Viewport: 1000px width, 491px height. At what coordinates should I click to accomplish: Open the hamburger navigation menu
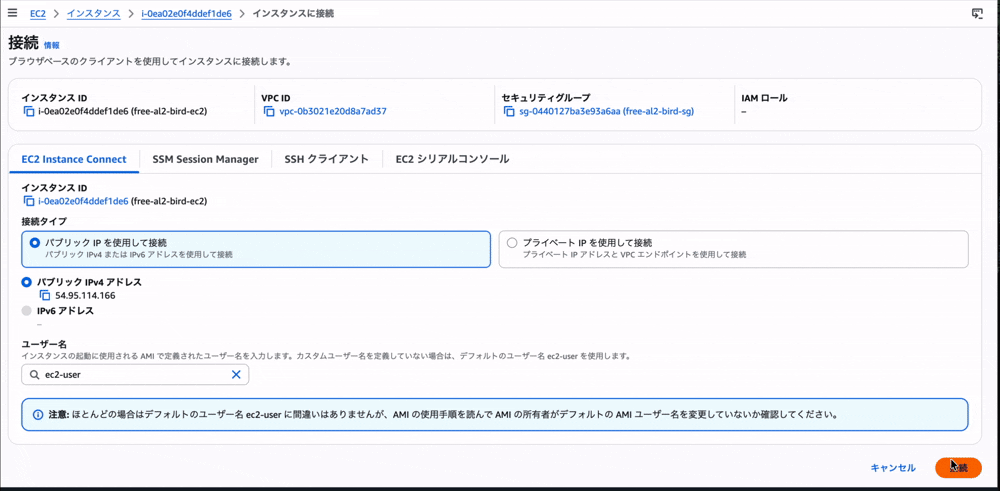tap(12, 13)
